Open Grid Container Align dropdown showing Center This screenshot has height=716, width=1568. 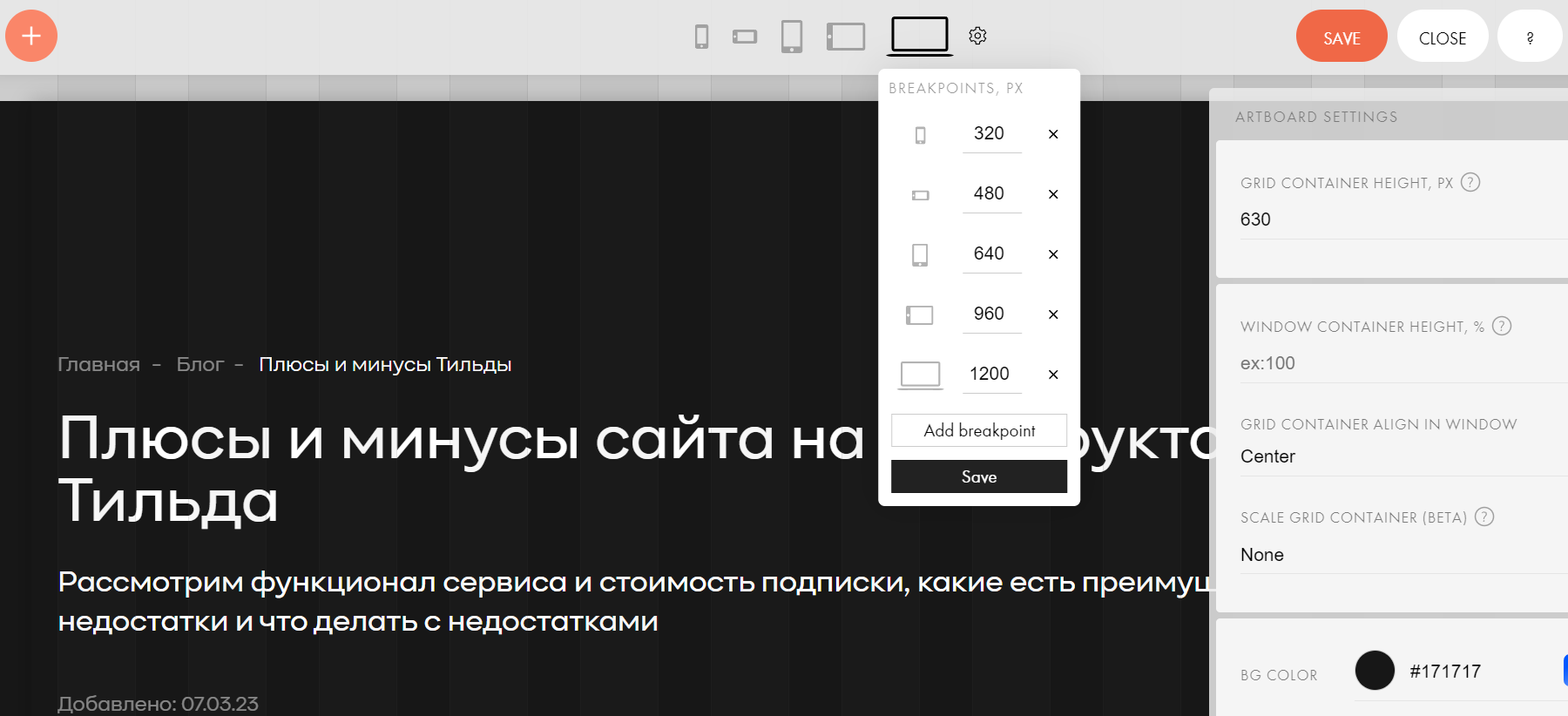point(1404,456)
